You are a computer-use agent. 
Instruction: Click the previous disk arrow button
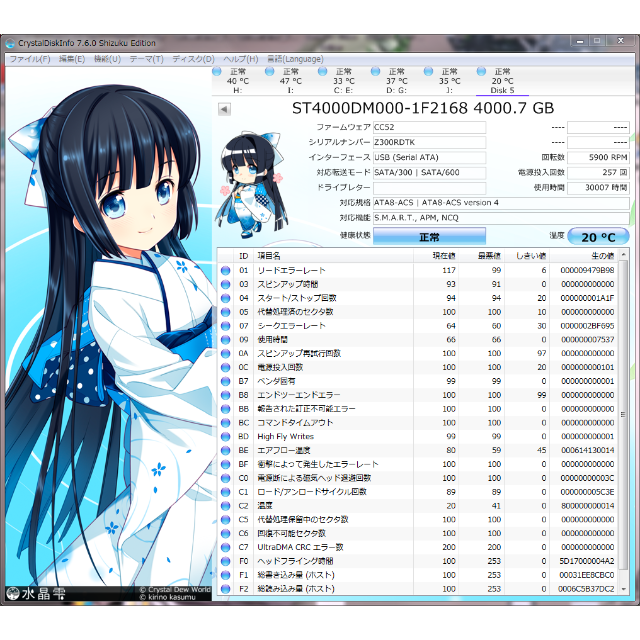pos(224,109)
